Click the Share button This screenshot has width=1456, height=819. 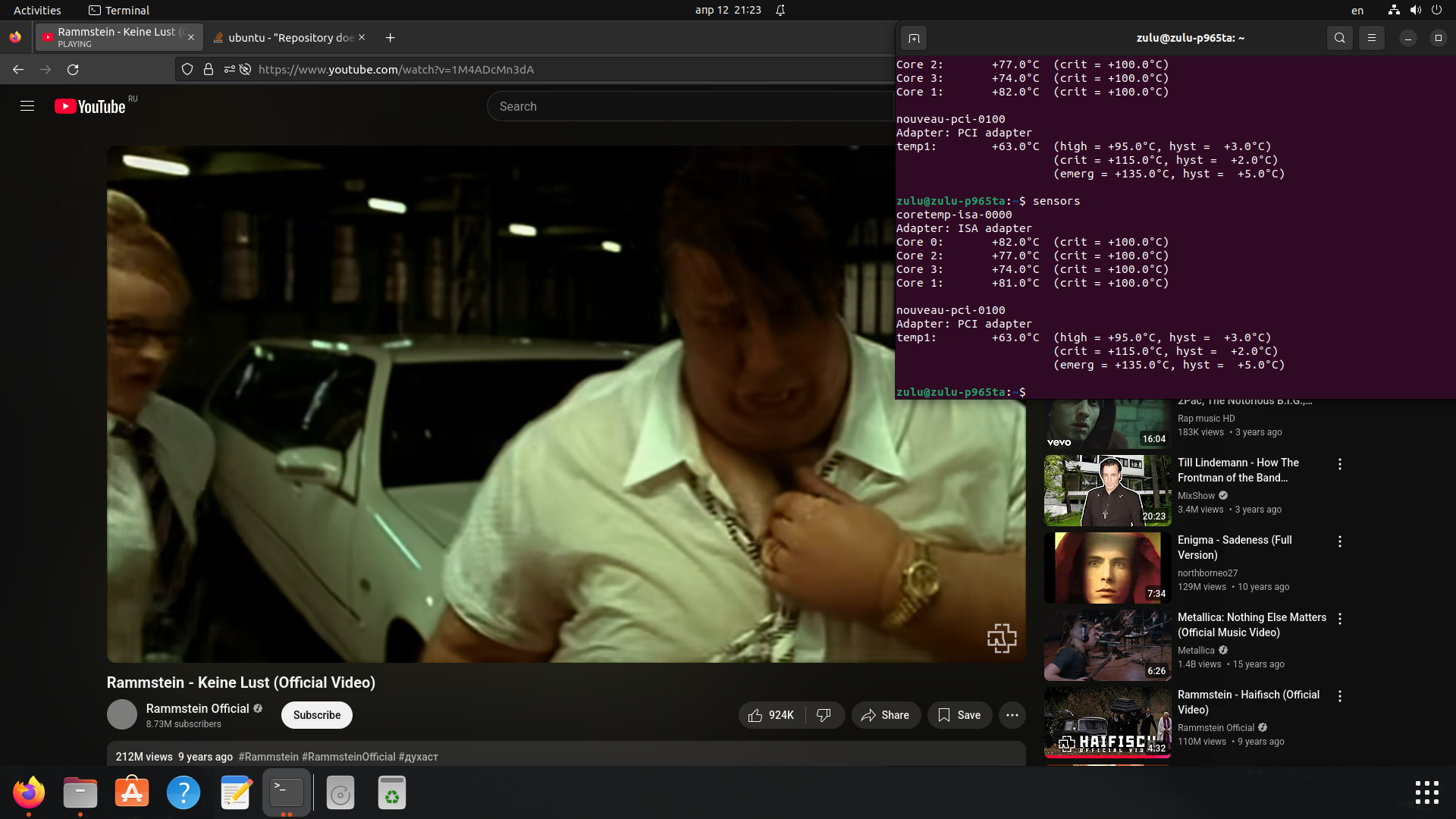885,715
